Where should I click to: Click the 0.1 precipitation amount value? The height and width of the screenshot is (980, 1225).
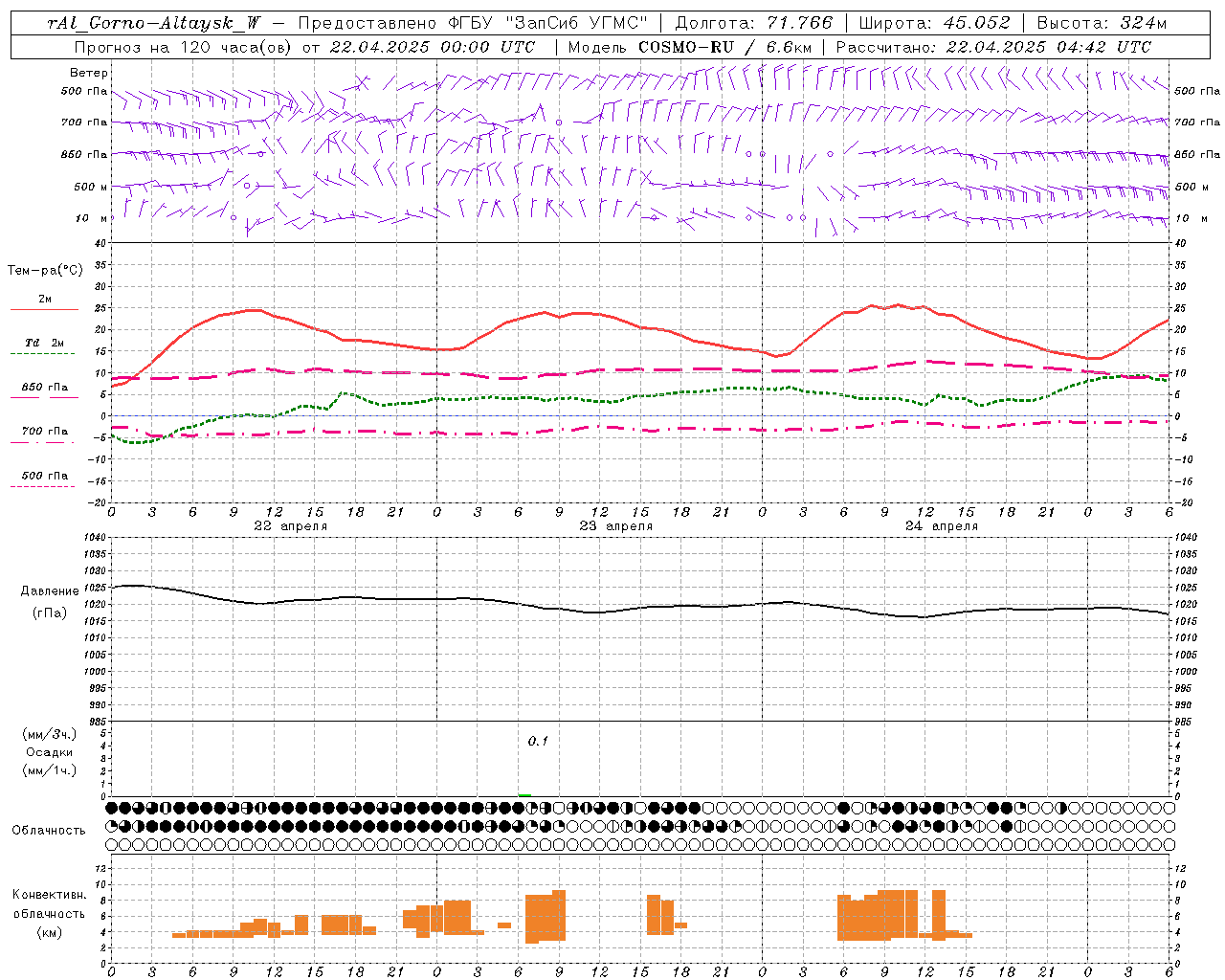538,742
